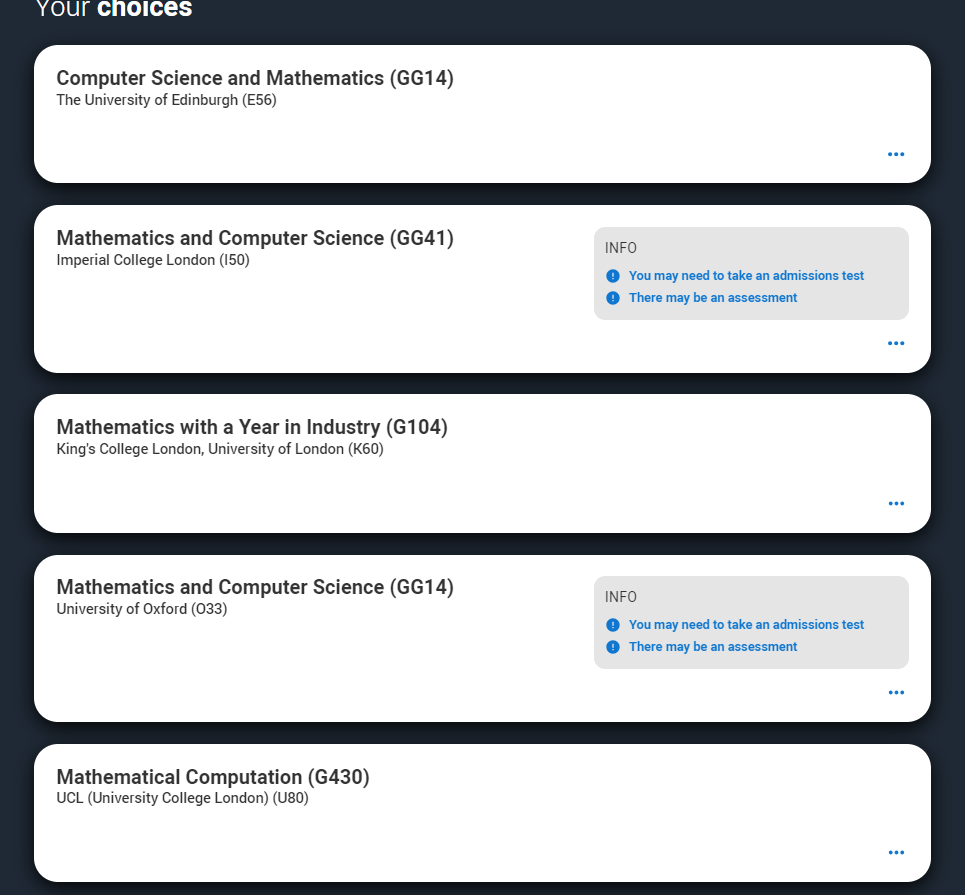This screenshot has width=965, height=895.
Task: Open three-dot menu for Imperial College choice
Action: 895,343
